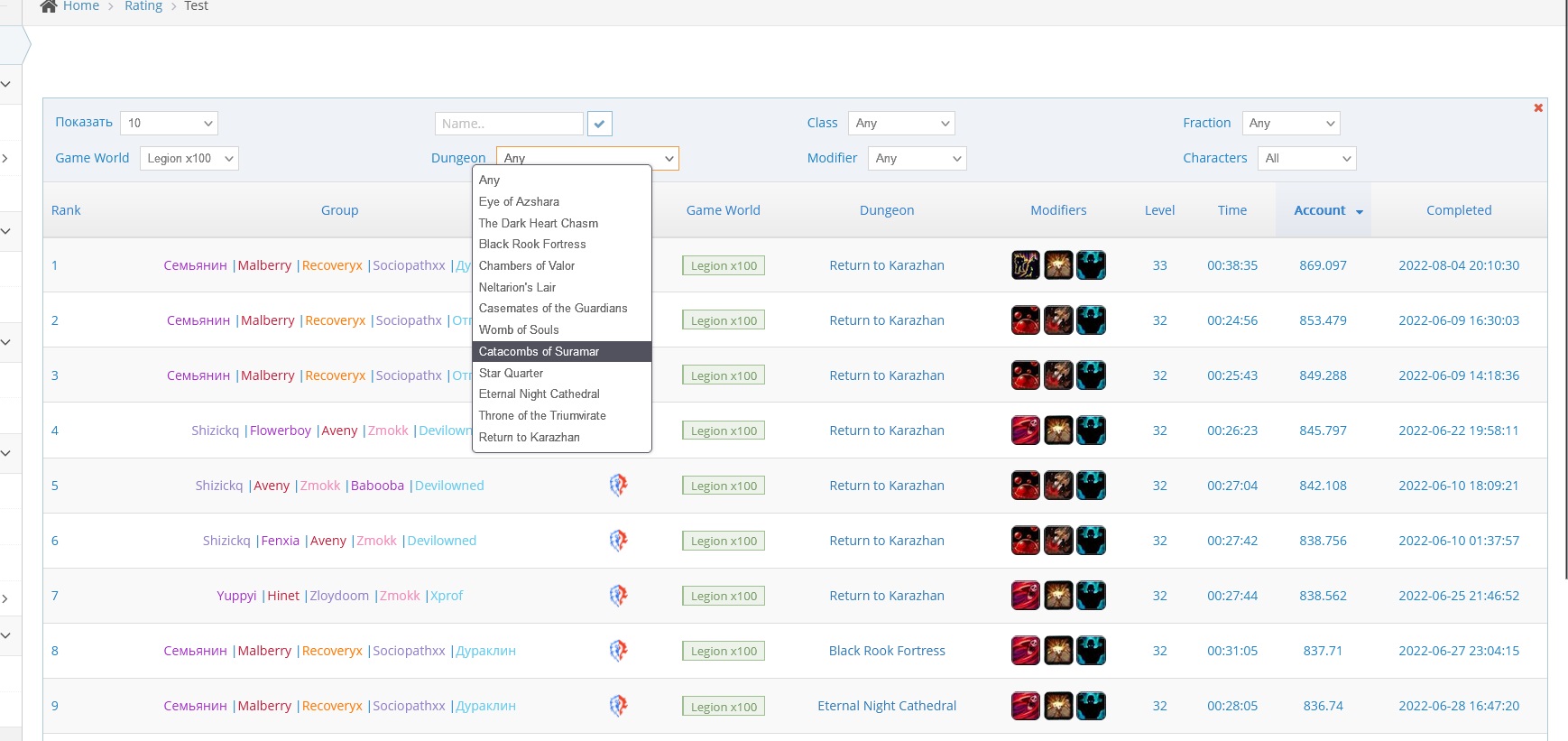The width and height of the screenshot is (1568, 741).
Task: Click the second modifier icon in rank 2 row
Action: pyautogui.click(x=1058, y=320)
